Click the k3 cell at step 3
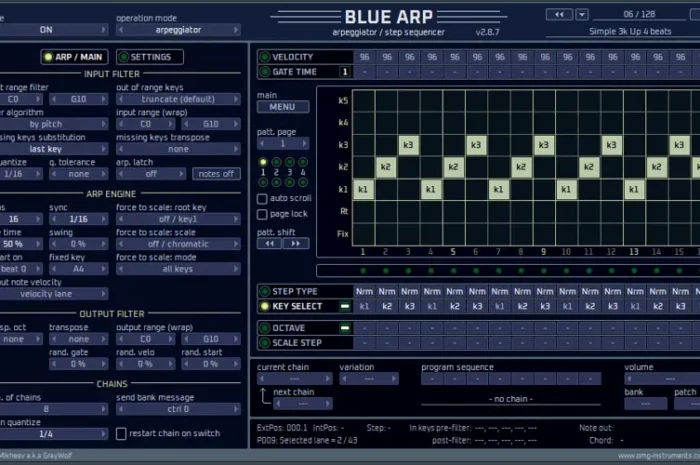 408,145
